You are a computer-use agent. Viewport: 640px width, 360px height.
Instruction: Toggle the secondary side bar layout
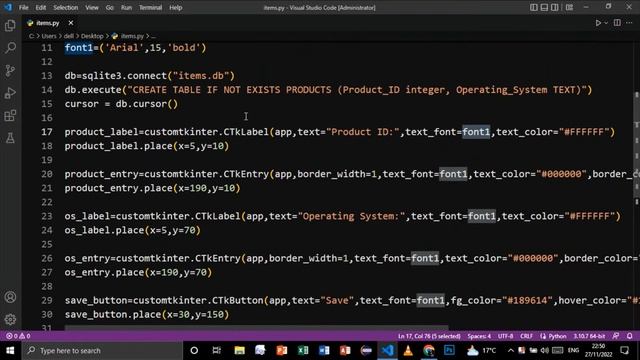coord(555,7)
